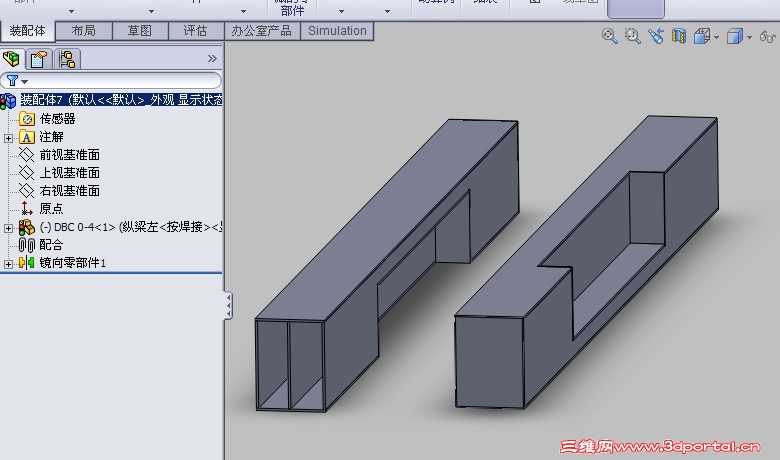This screenshot has height=460, width=780.
Task: Switch to the Simulation tab
Action: (337, 31)
